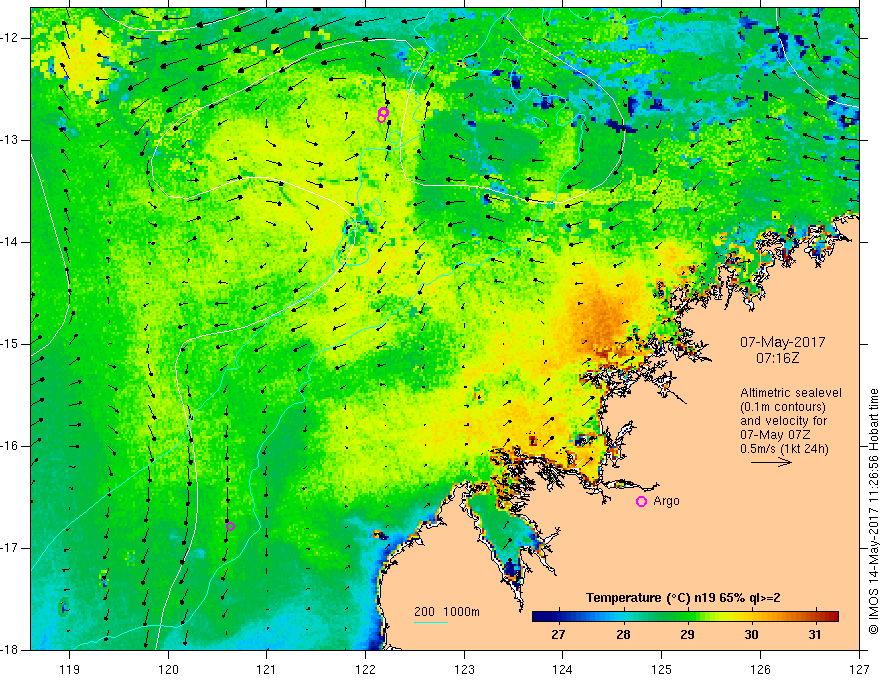Image resolution: width=880 pixels, height=680 pixels.
Task: Click the longitude axis label "125"
Action: tap(662, 669)
